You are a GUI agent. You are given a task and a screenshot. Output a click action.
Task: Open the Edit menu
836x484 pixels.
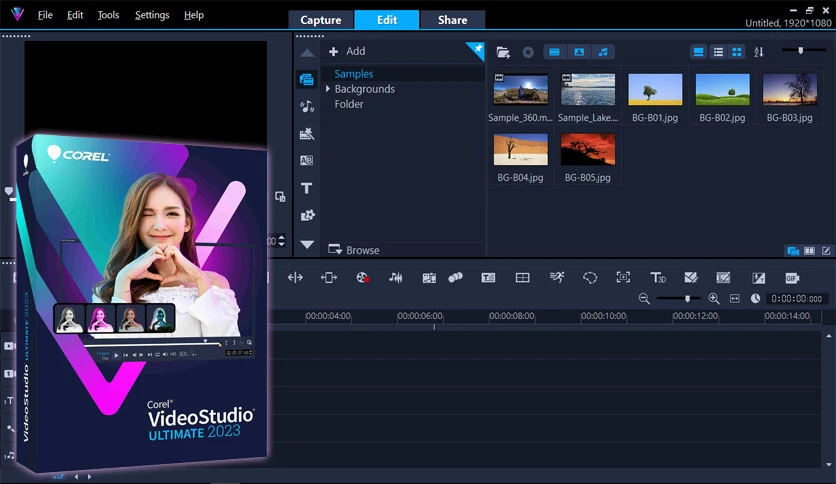[x=75, y=15]
